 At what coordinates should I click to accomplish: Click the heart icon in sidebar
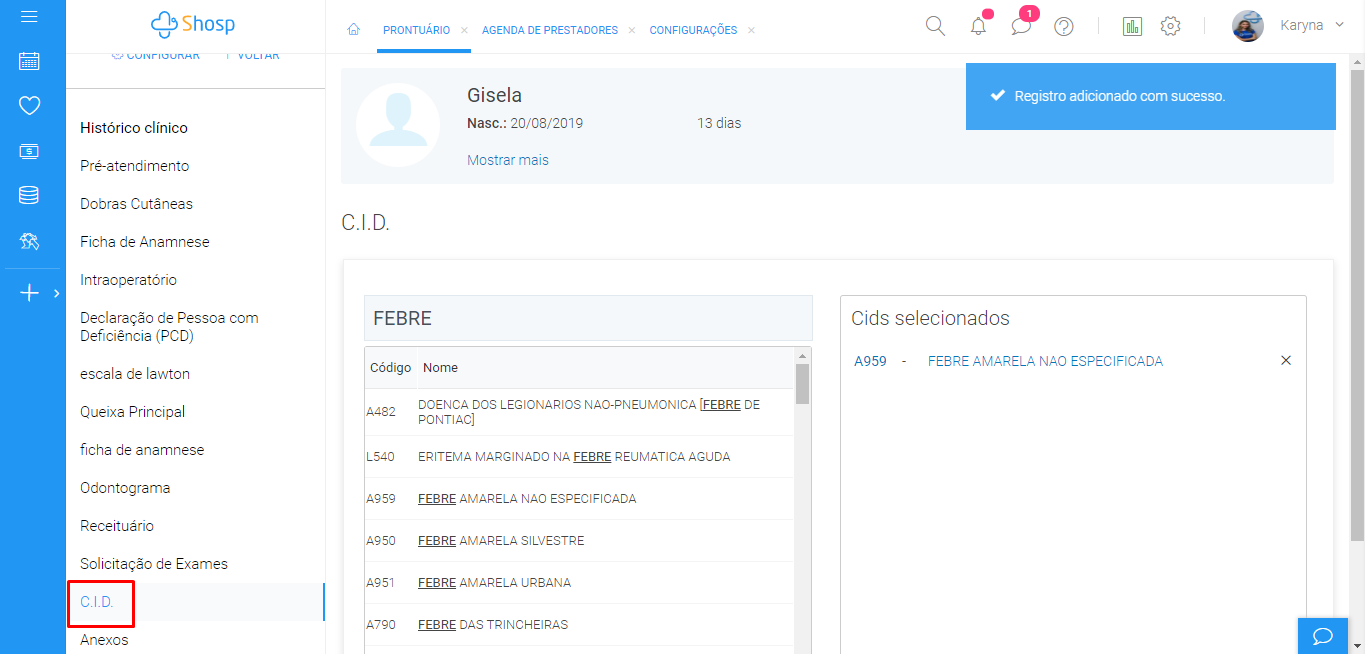coord(29,105)
